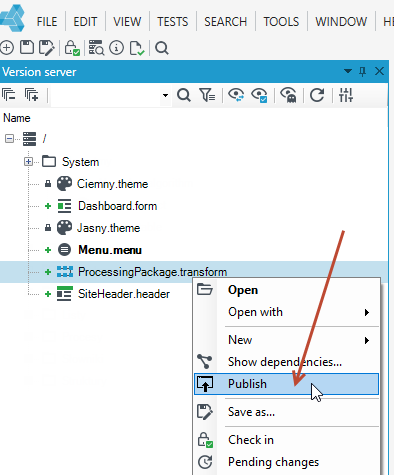Open the filter options funnel icon

(x=207, y=95)
